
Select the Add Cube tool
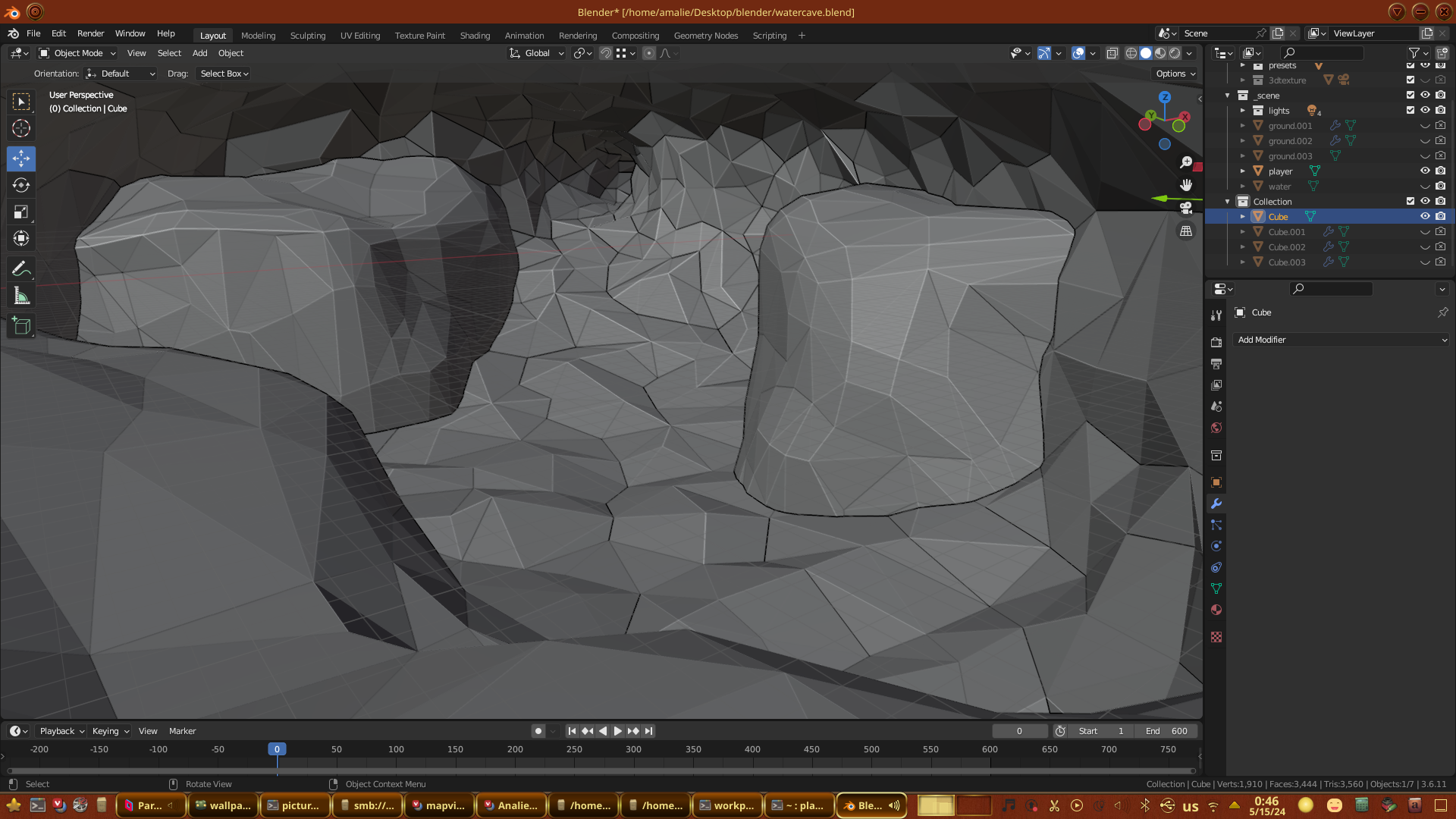pos(21,327)
